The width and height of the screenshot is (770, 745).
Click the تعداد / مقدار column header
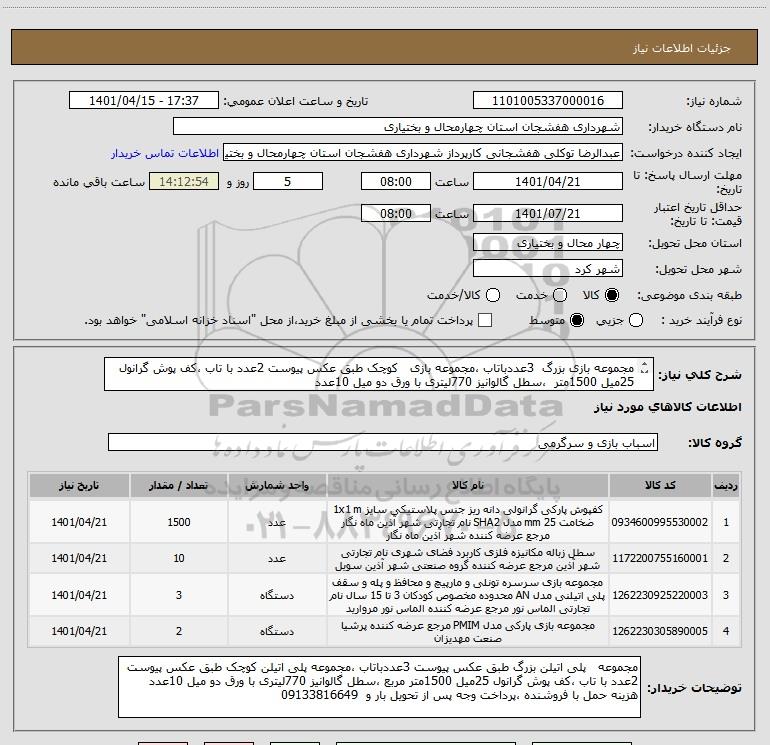click(x=178, y=485)
